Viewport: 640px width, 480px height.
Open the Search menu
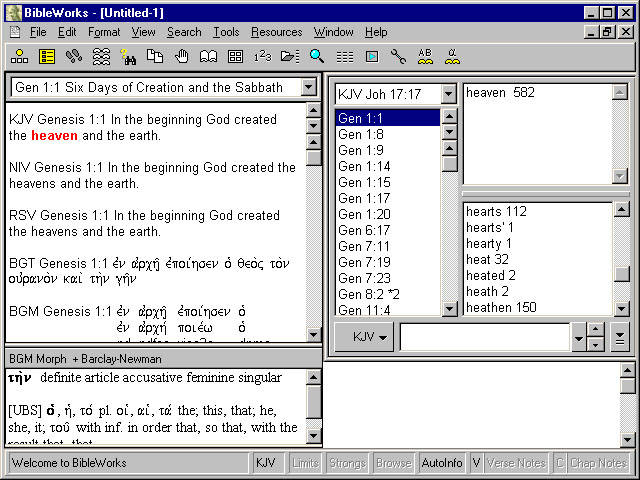coord(184,32)
